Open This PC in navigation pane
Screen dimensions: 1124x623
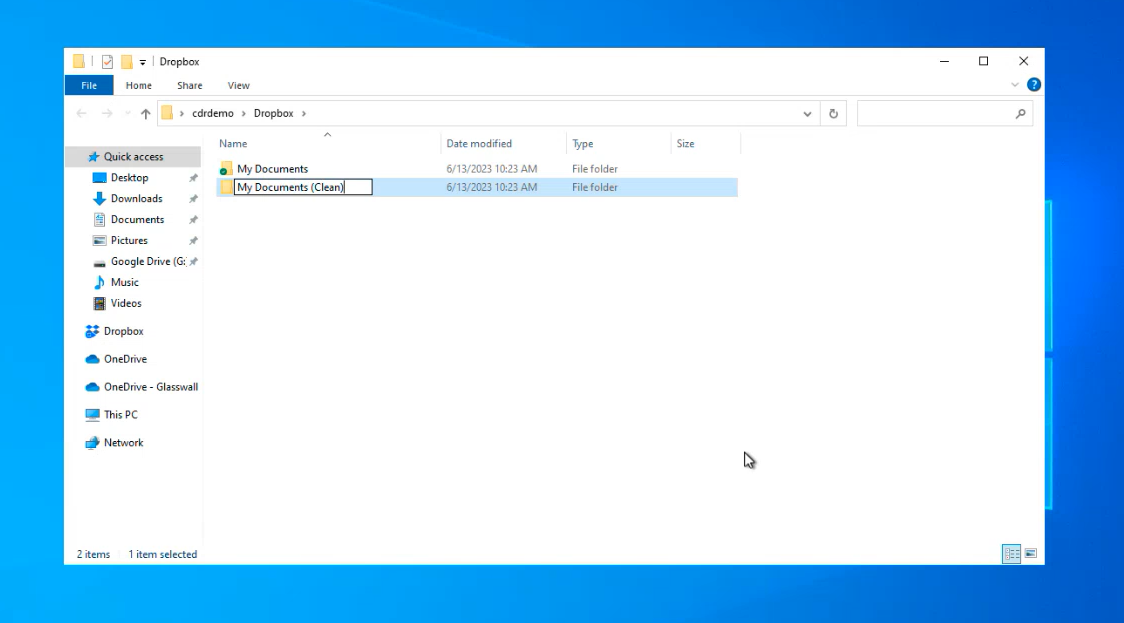(120, 415)
